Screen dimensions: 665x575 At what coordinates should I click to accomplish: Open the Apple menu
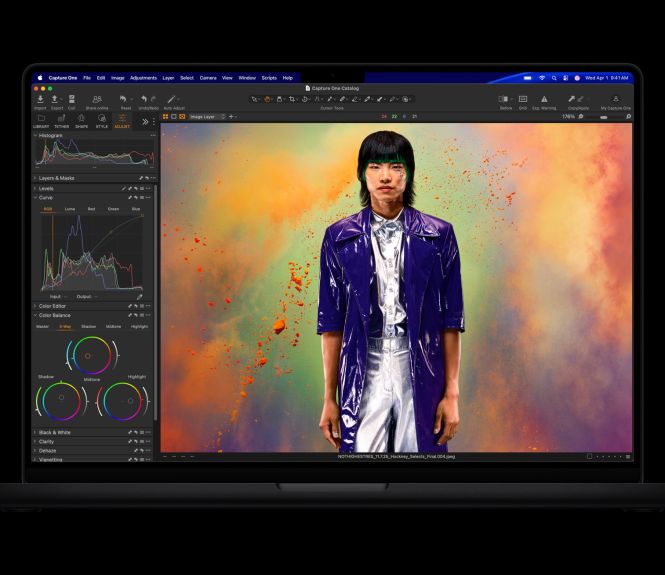pyautogui.click(x=40, y=78)
